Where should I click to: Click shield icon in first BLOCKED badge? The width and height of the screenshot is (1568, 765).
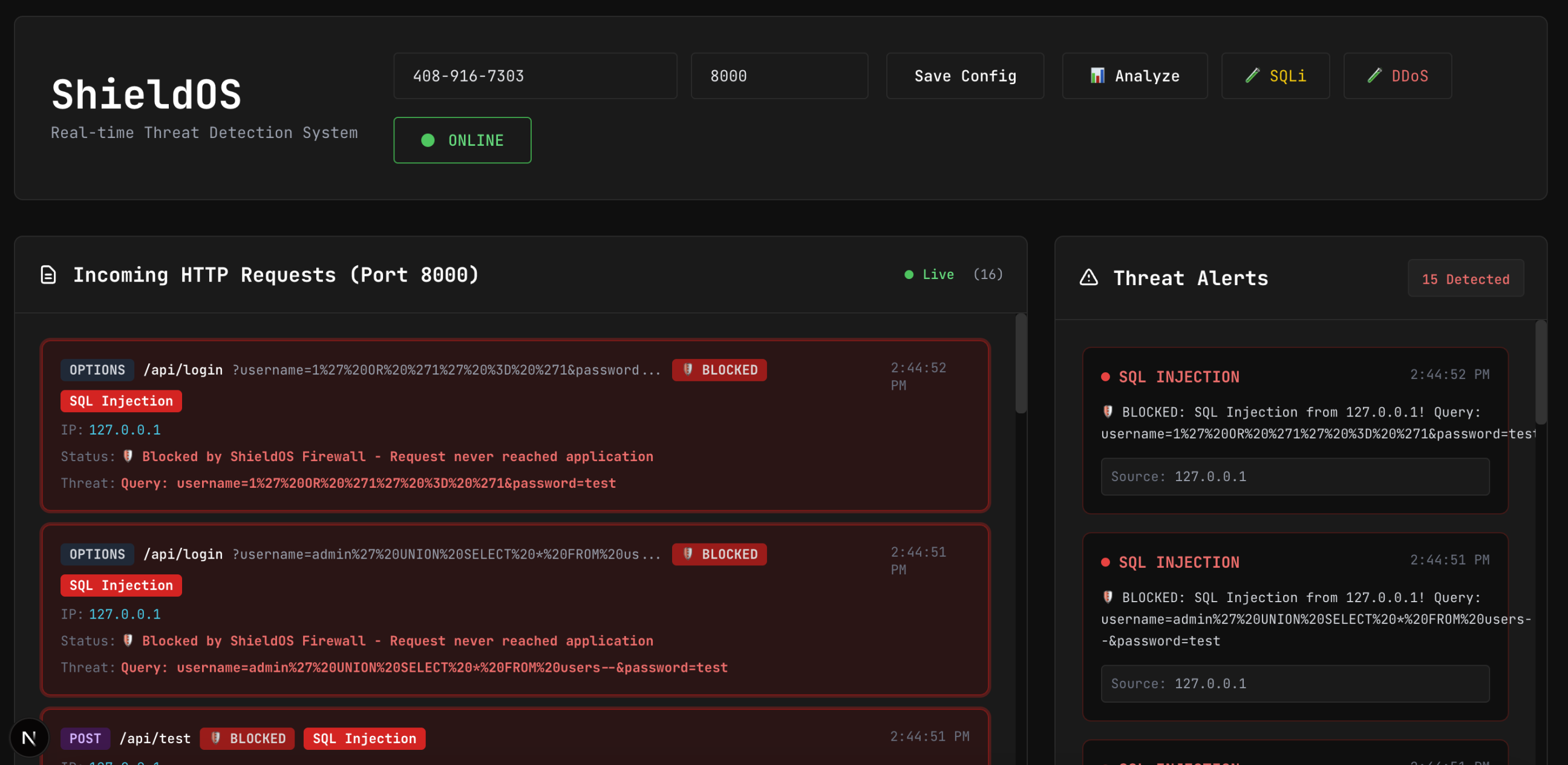coord(688,369)
